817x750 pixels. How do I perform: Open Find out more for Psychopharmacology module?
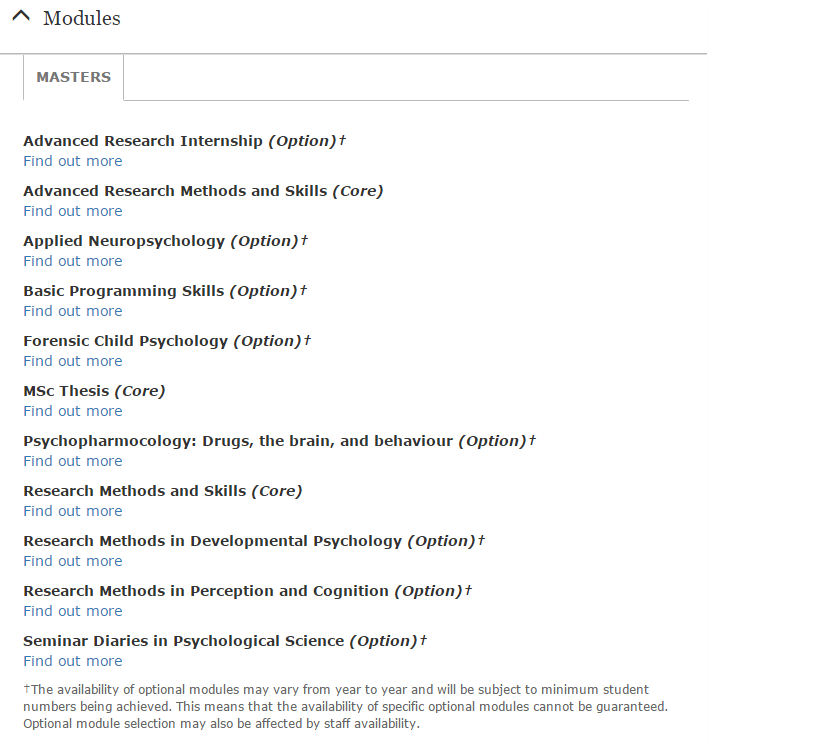pyautogui.click(x=73, y=461)
